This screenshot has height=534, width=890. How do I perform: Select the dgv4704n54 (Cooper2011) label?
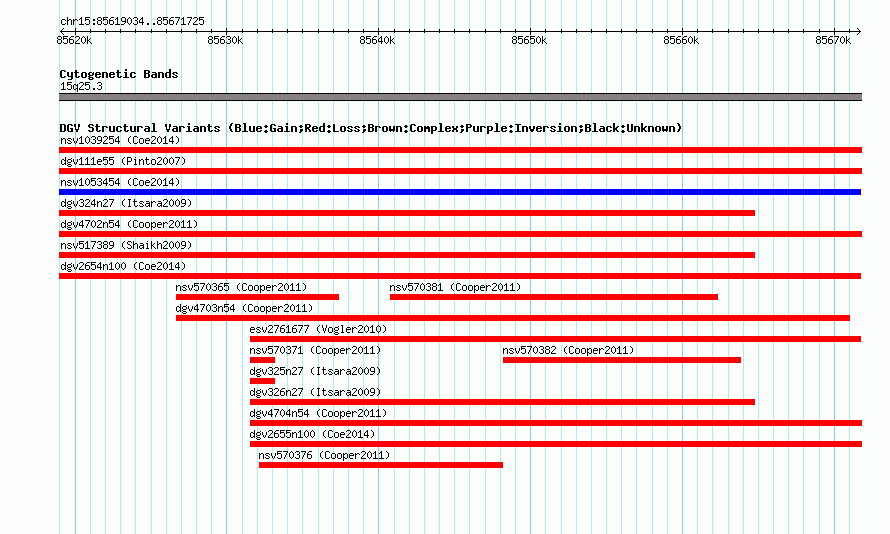coord(318,413)
